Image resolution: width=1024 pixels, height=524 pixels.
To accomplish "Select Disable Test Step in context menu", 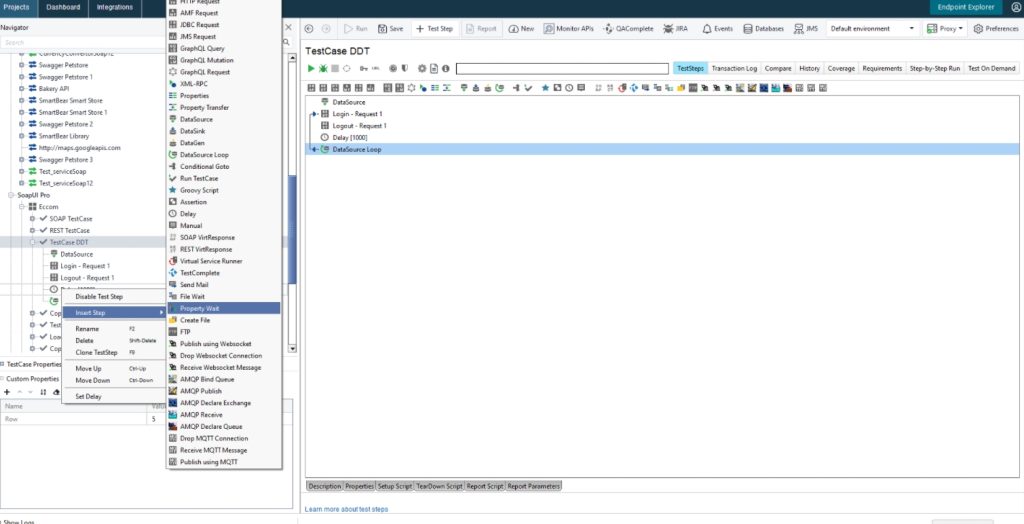I will click(114, 297).
